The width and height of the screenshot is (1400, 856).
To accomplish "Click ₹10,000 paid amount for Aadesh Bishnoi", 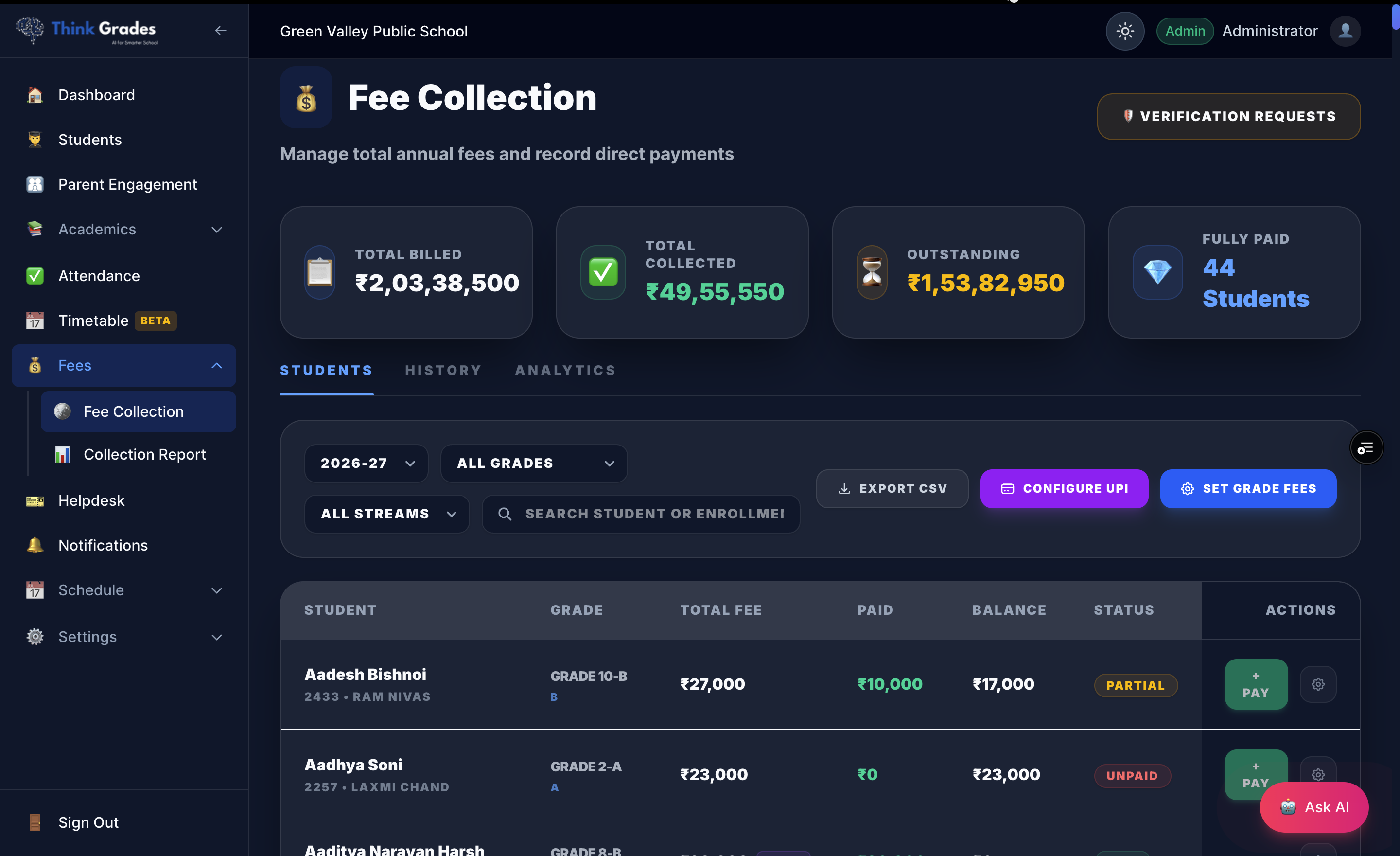I will 890,684.
